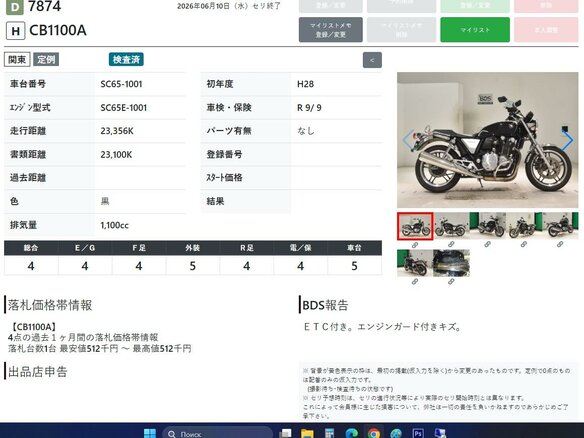
Task: Select the left-facing side-view thumbnail
Action: [x=451, y=226]
